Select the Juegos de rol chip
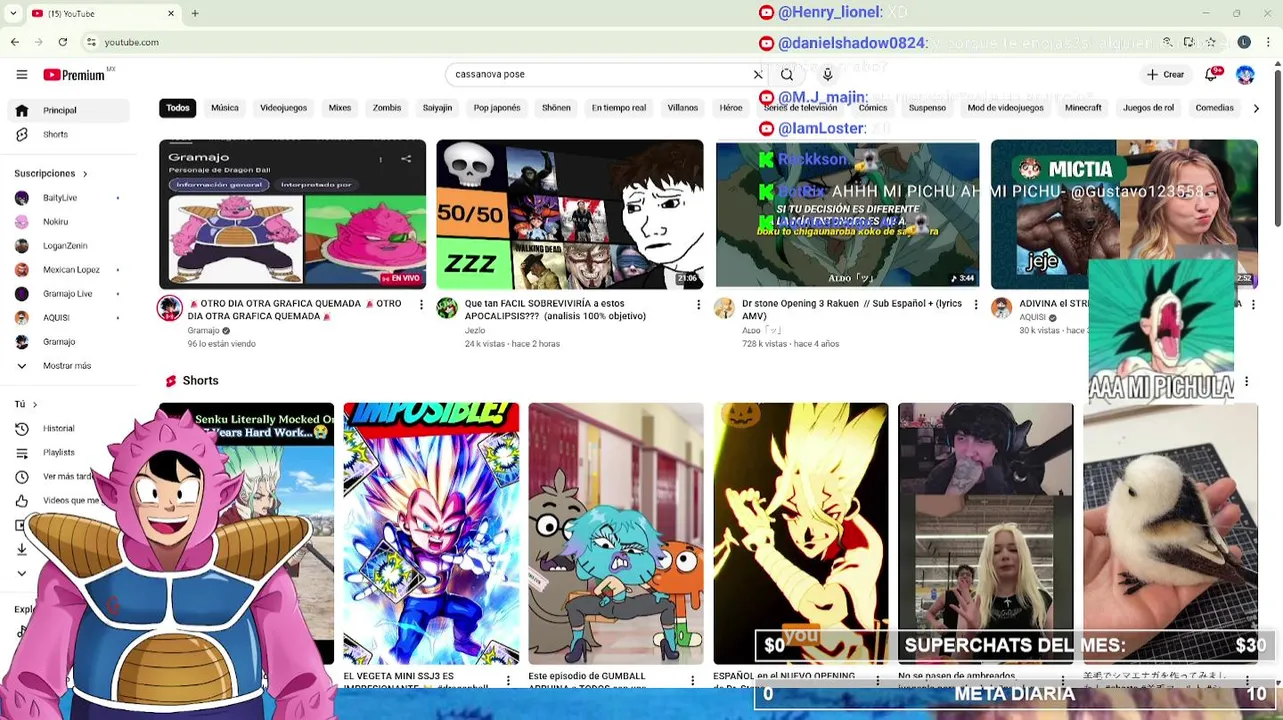Screen dimensions: 1283x720 point(1148,107)
